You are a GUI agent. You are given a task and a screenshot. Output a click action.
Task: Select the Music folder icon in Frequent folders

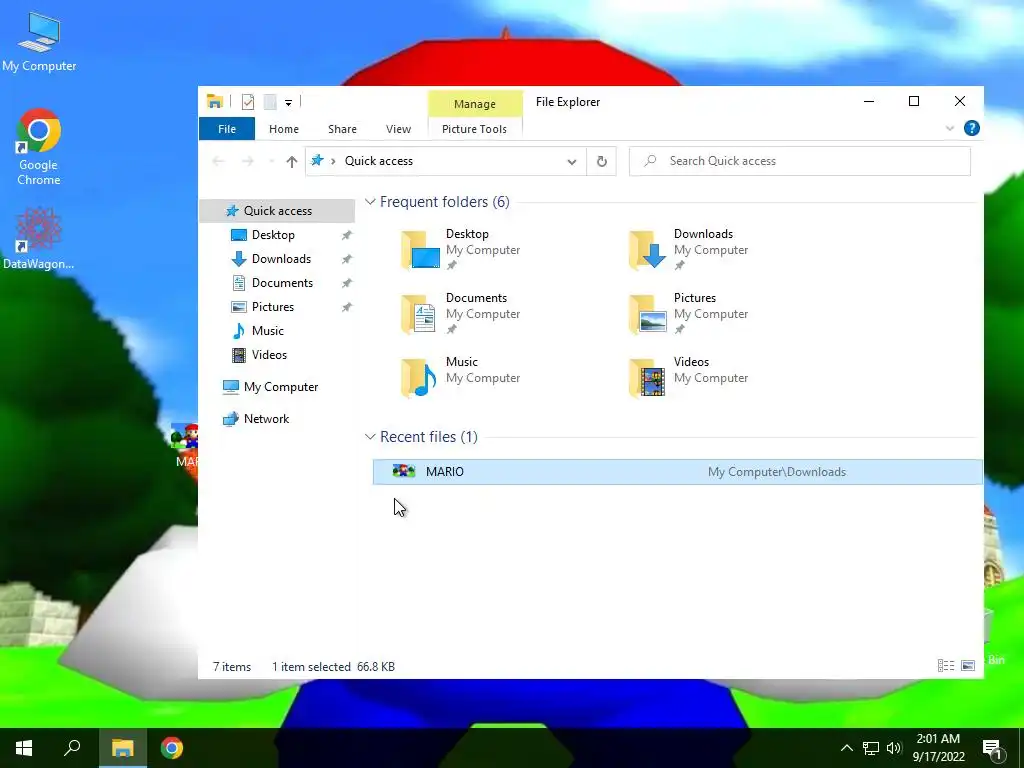coord(419,377)
